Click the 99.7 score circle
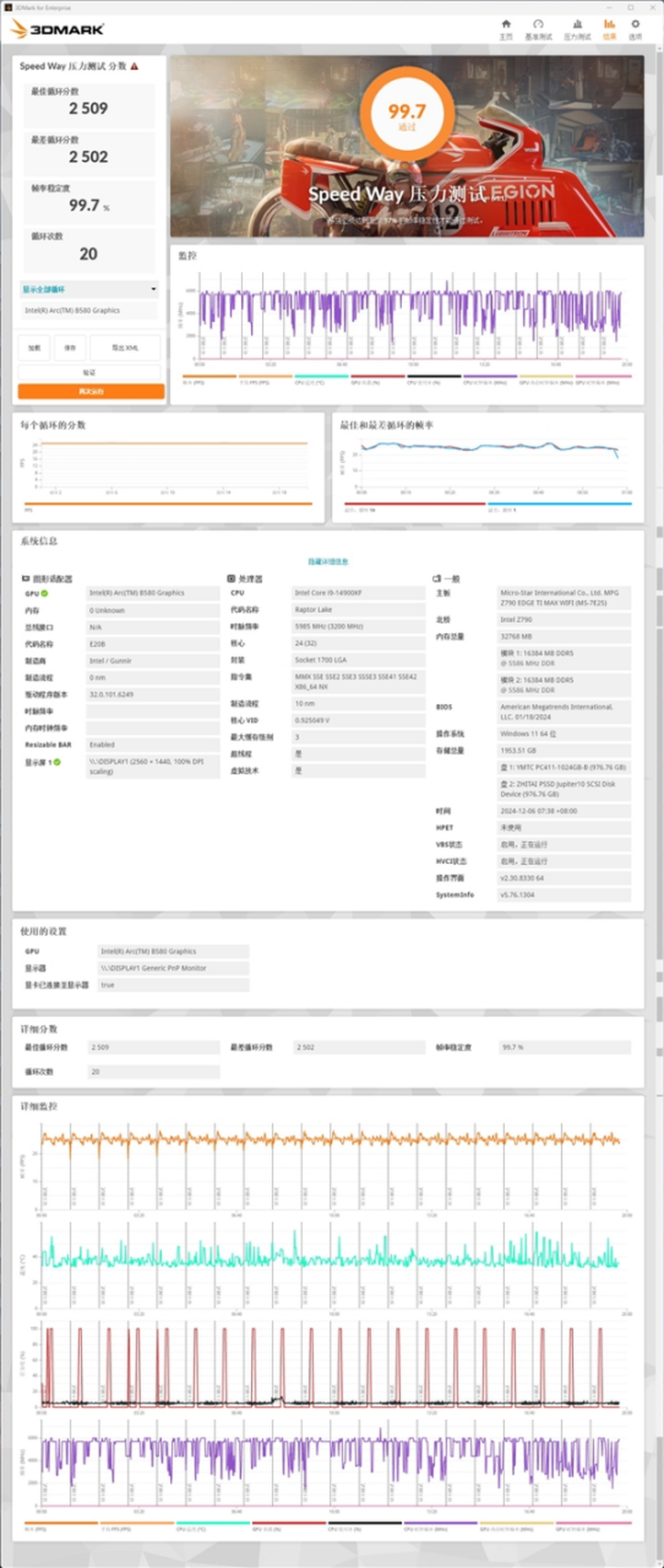664x1568 pixels. (407, 114)
